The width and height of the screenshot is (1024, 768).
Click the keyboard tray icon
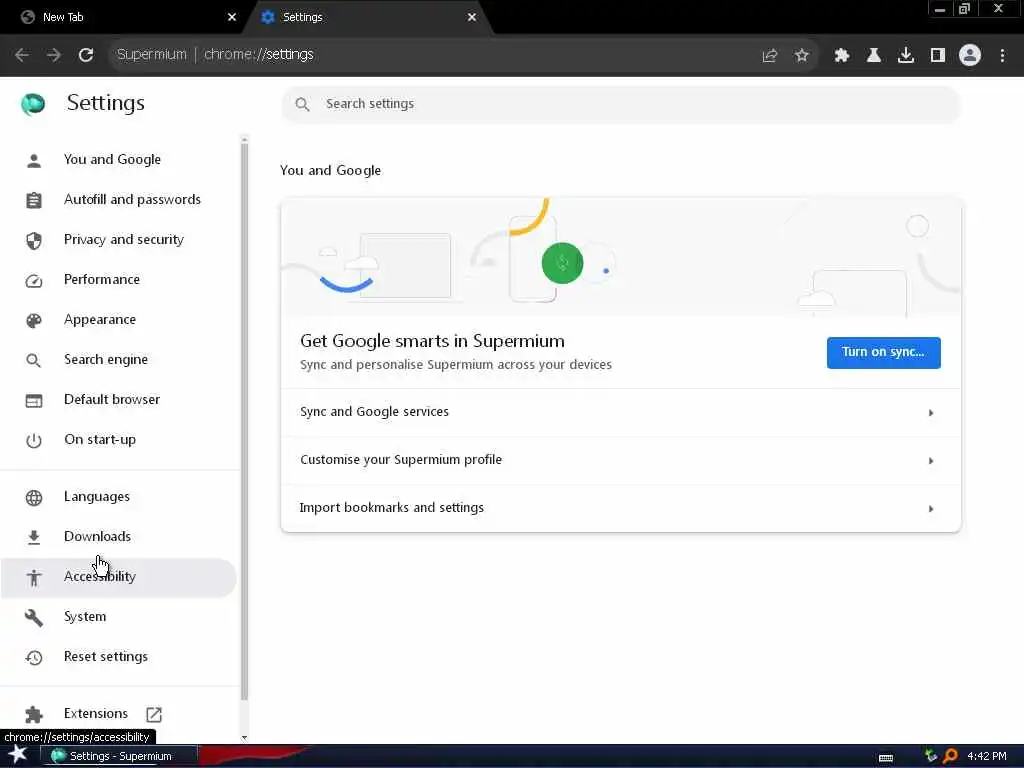(886, 758)
